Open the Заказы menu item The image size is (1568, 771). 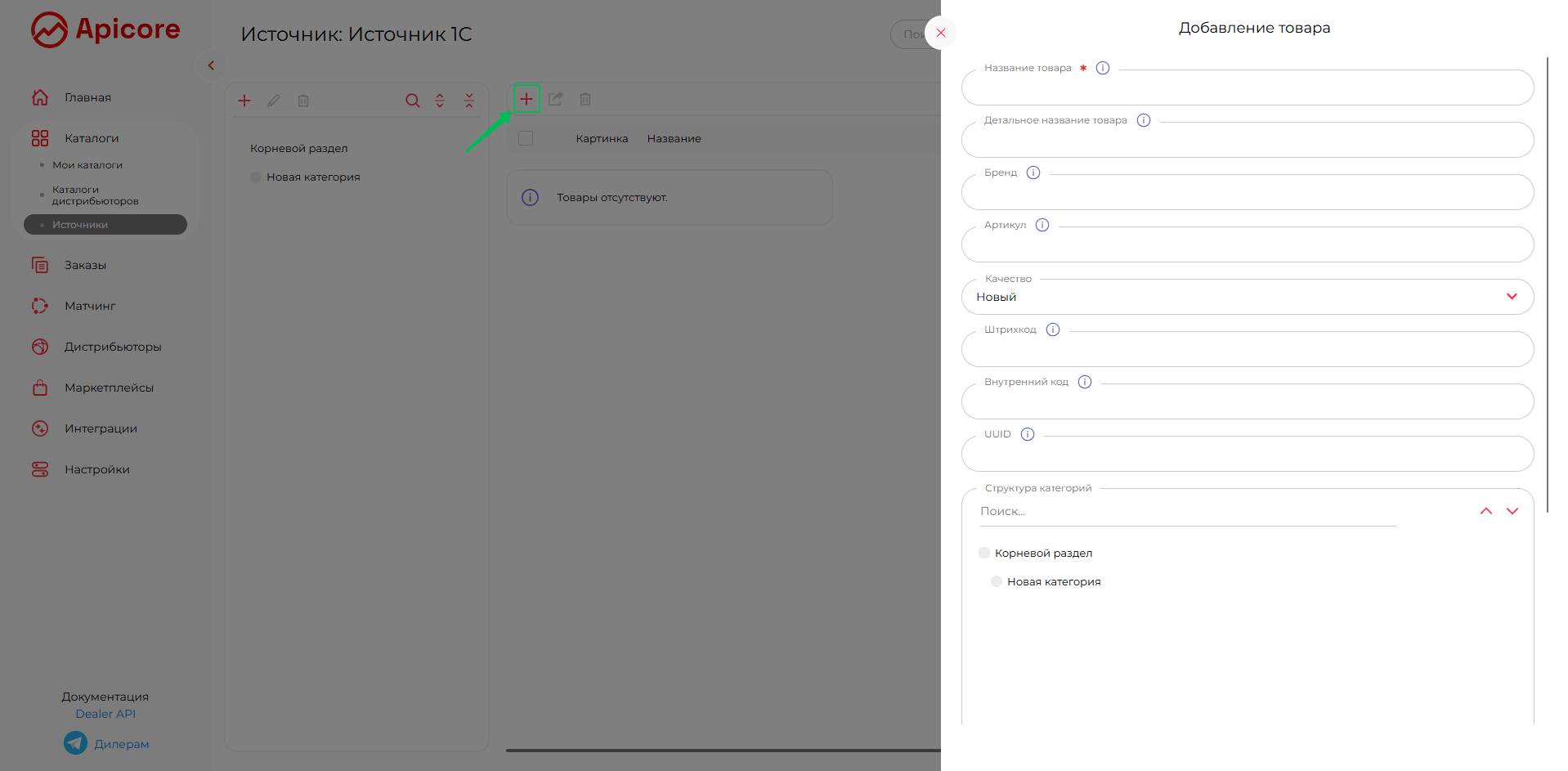[x=85, y=265]
